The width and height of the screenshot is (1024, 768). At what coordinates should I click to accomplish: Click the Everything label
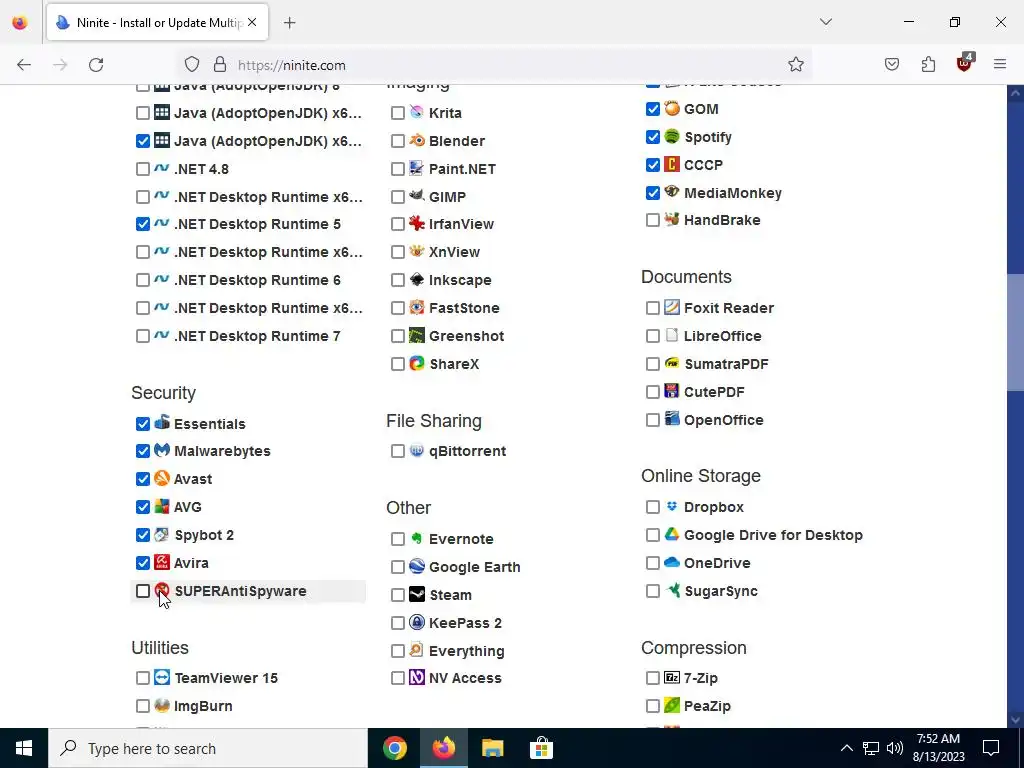[466, 651]
